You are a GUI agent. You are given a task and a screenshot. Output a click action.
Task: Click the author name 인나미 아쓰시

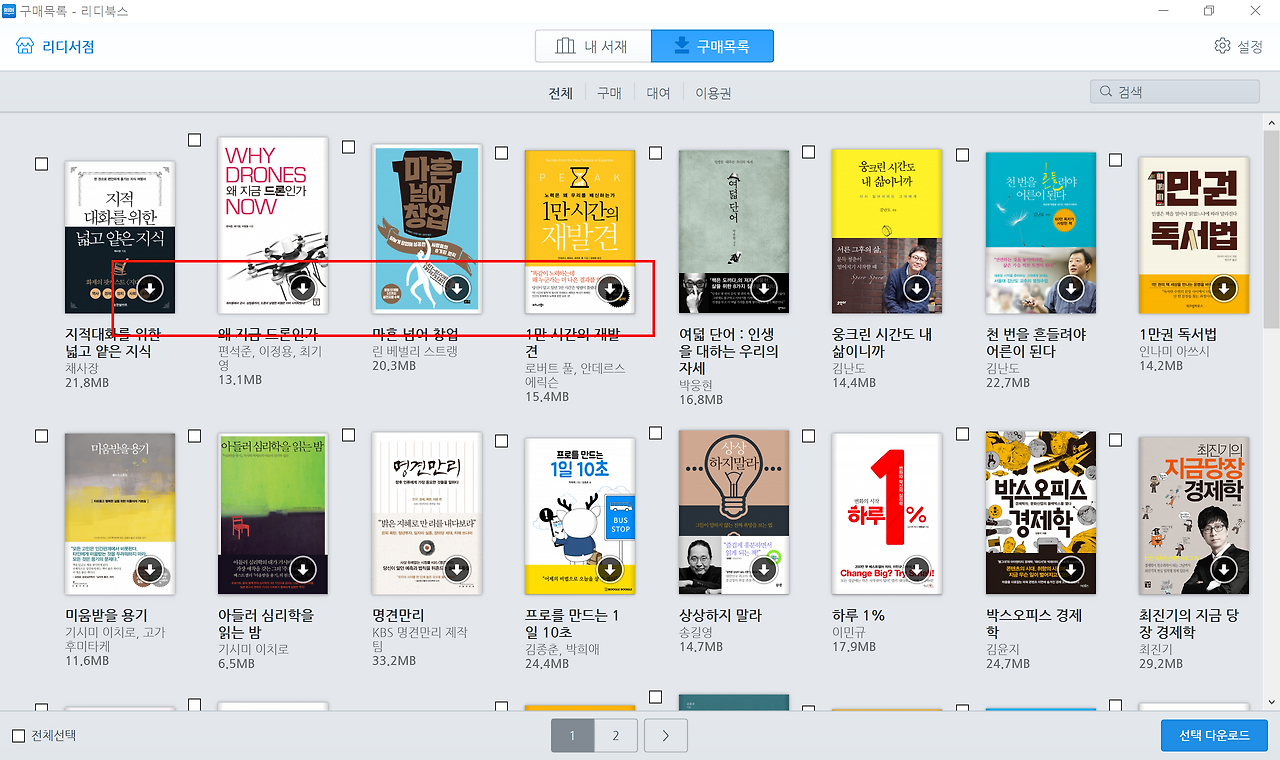click(x=1174, y=351)
